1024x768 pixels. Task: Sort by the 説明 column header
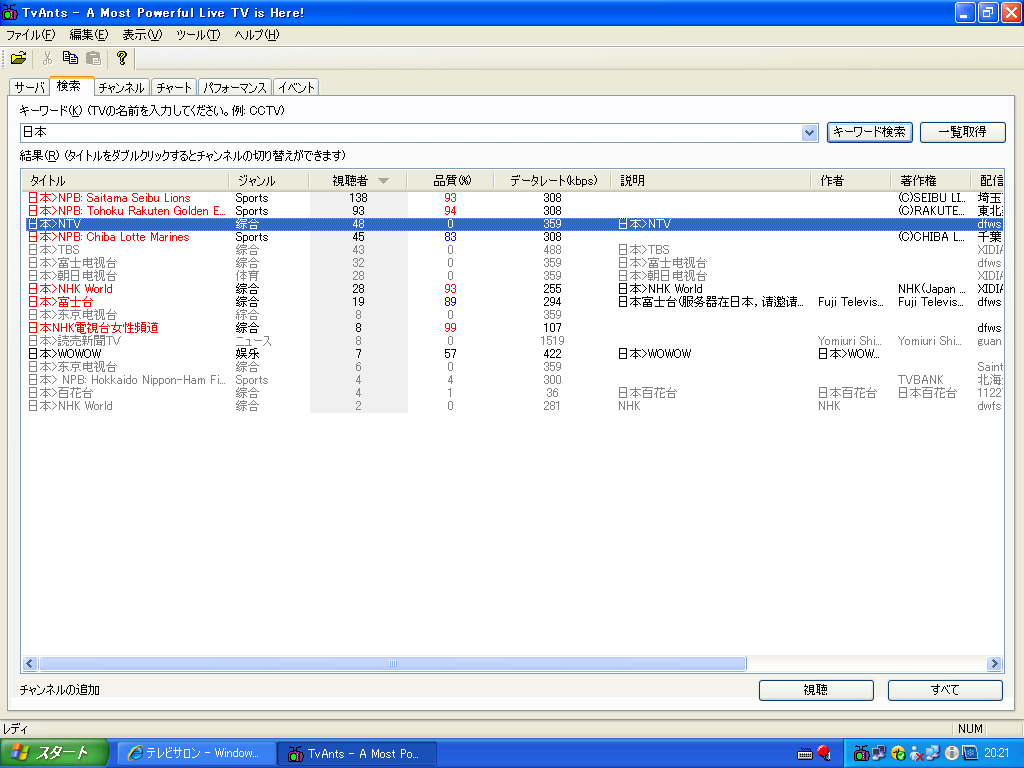(x=711, y=181)
